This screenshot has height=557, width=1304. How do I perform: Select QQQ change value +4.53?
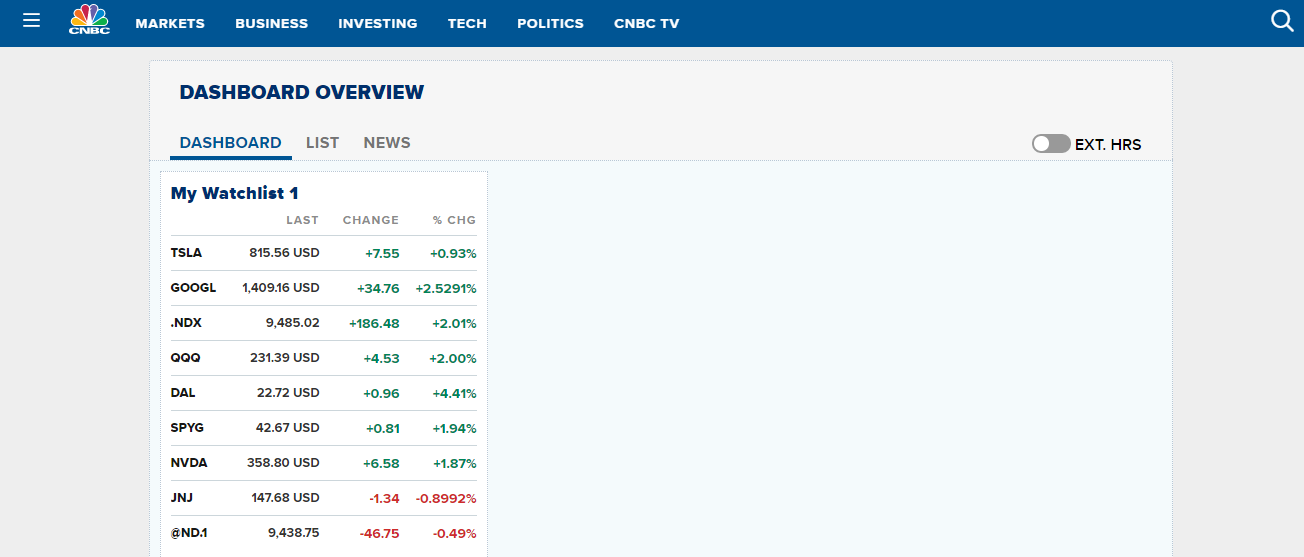click(x=382, y=358)
